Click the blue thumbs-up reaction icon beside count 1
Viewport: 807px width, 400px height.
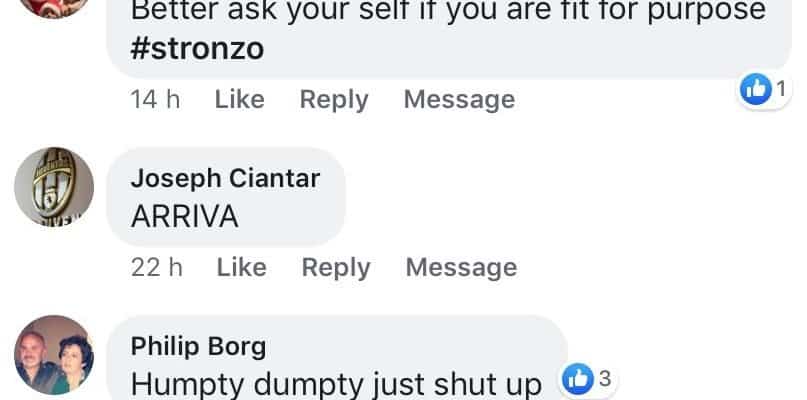pyautogui.click(x=756, y=90)
